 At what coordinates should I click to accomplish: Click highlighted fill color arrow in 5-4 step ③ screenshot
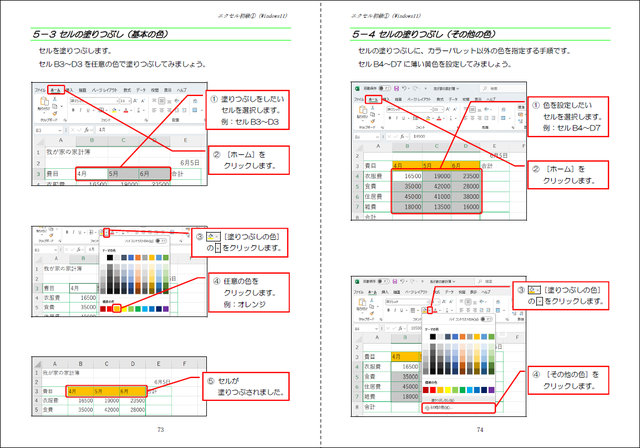point(430,310)
